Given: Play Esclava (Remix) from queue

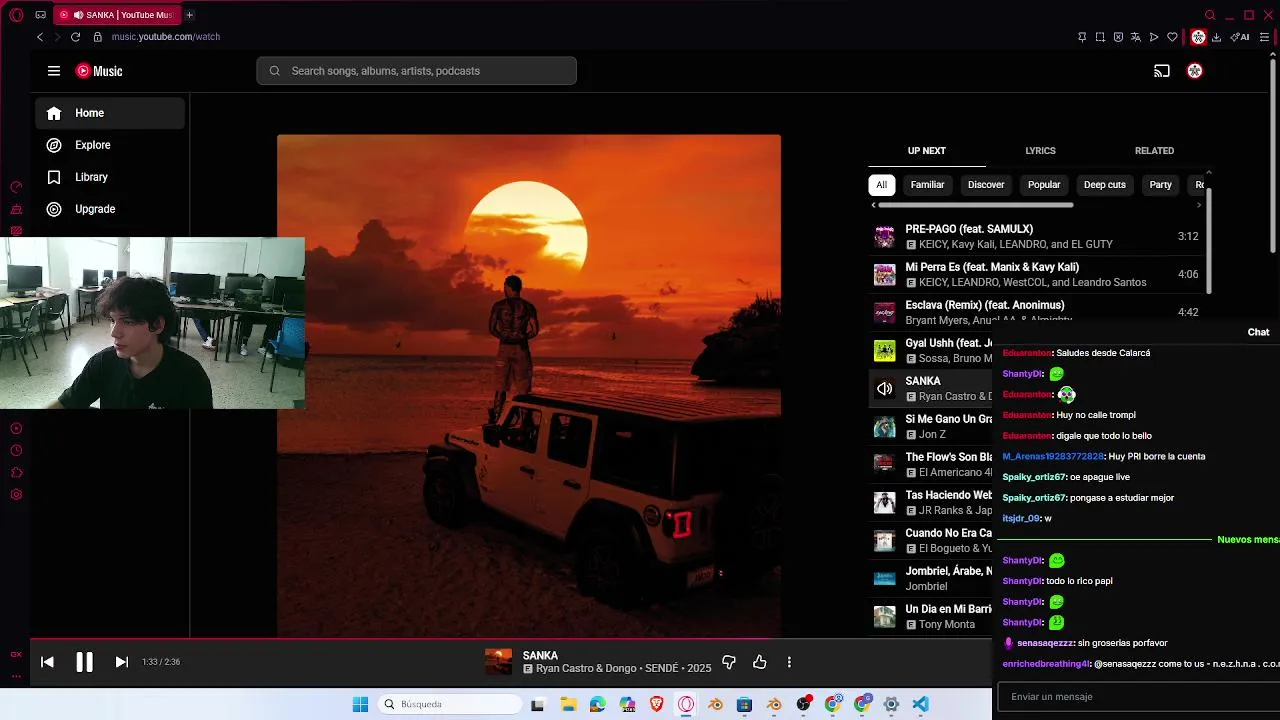Looking at the screenshot, I should point(1035,312).
